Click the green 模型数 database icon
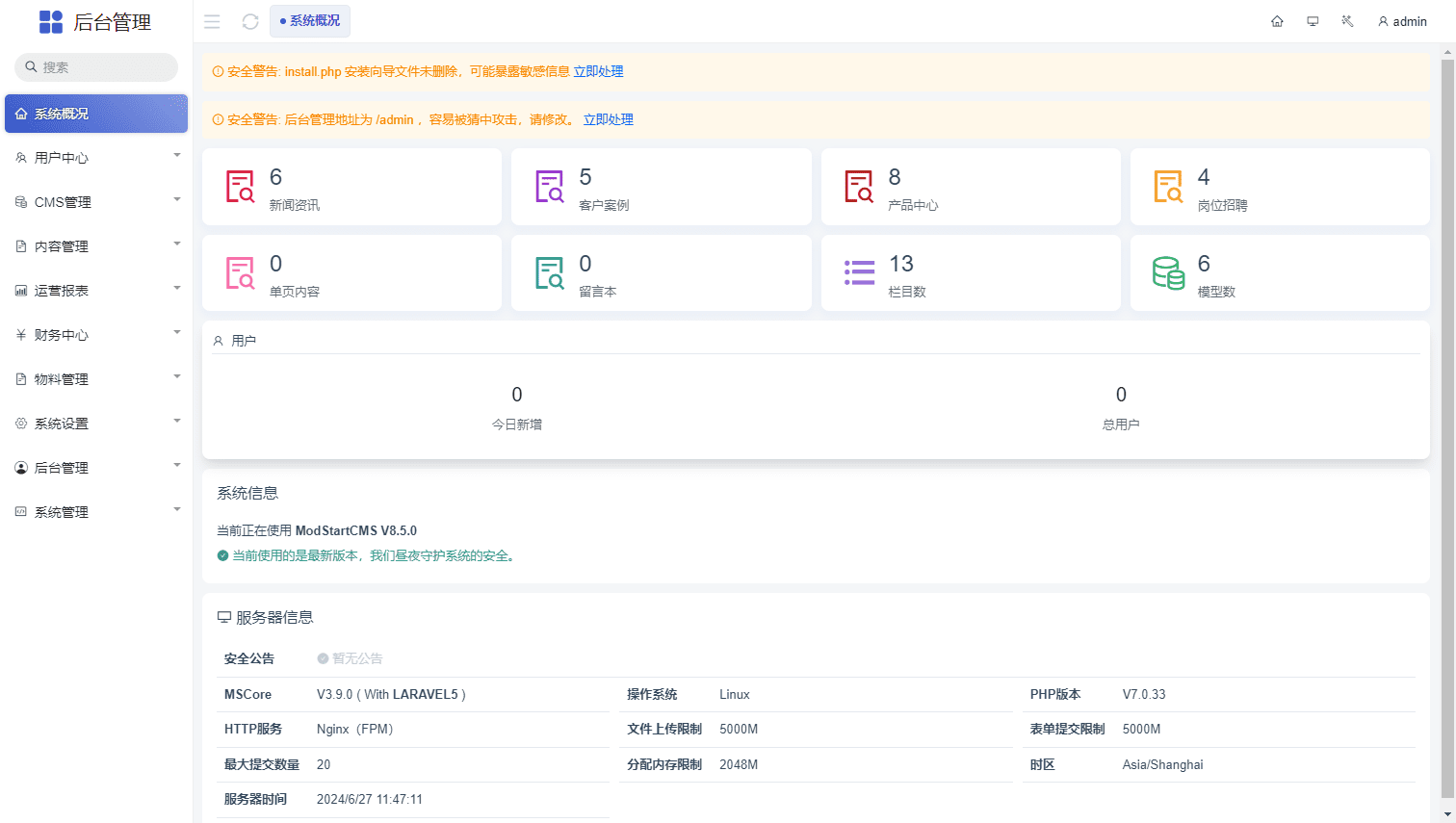 (1168, 272)
